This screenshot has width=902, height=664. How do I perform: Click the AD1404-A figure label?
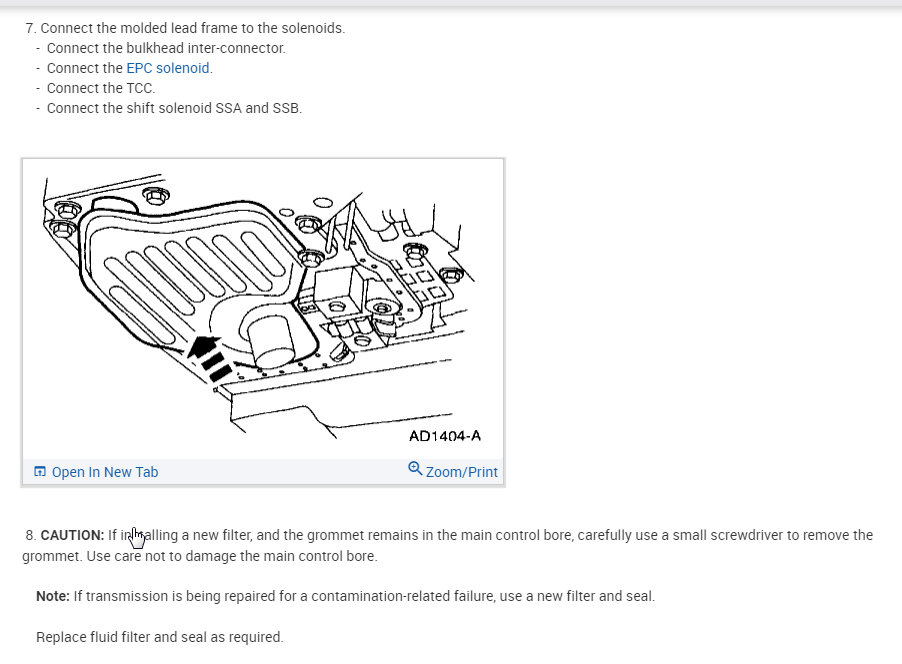tap(445, 436)
